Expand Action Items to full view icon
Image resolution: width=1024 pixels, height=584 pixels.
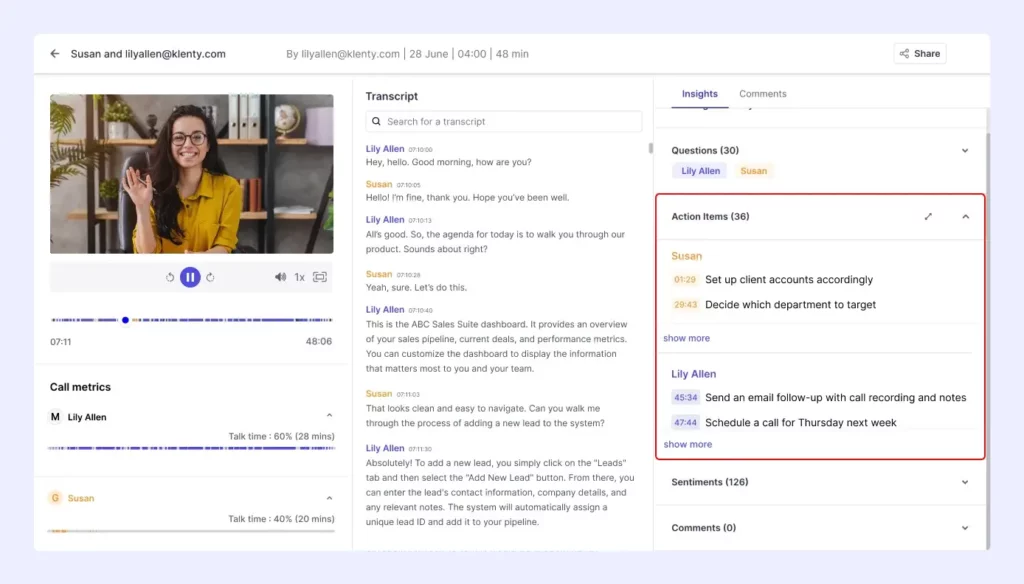point(928,216)
